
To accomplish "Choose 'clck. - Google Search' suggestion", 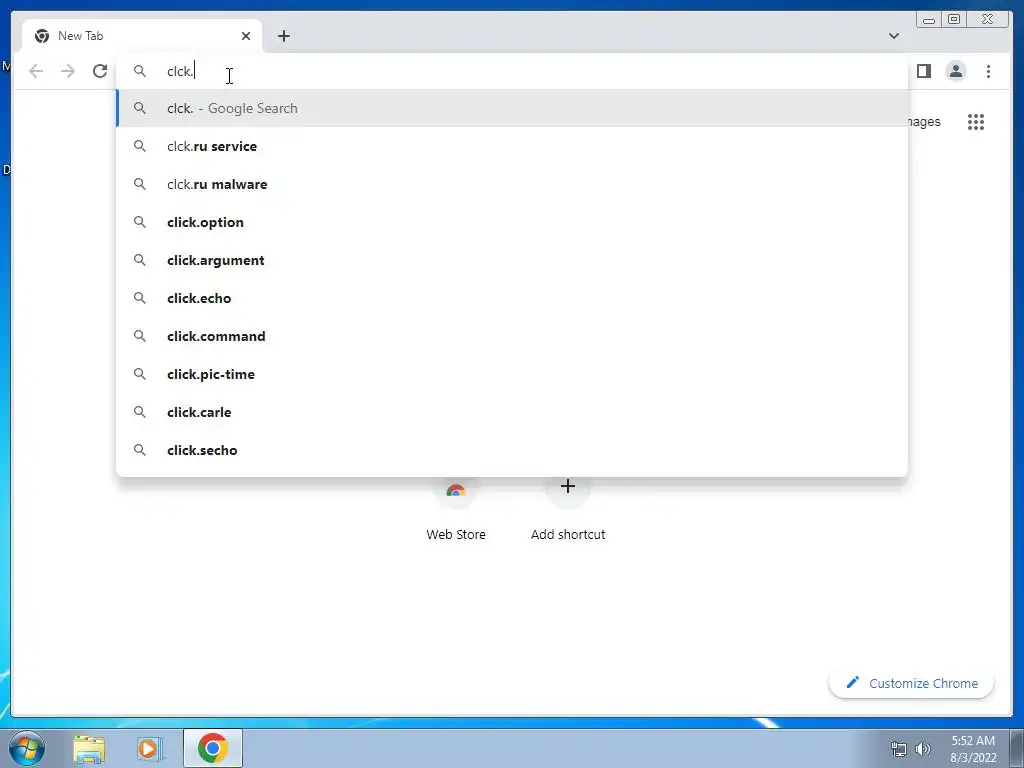I will pos(512,108).
